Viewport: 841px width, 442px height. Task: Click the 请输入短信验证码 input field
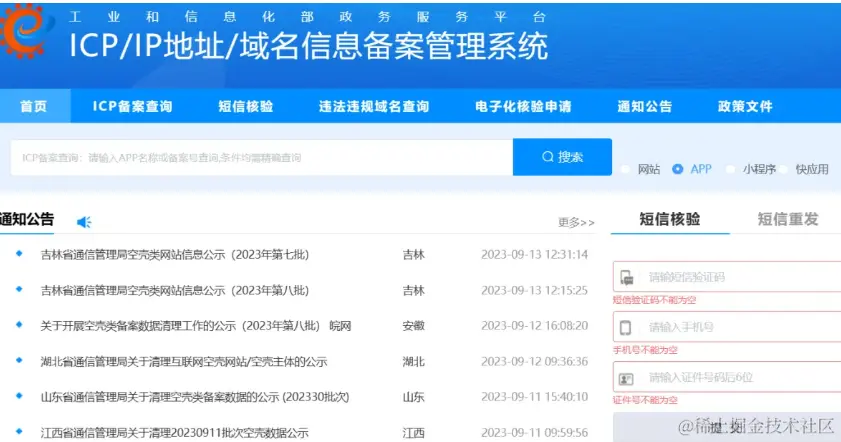click(727, 277)
